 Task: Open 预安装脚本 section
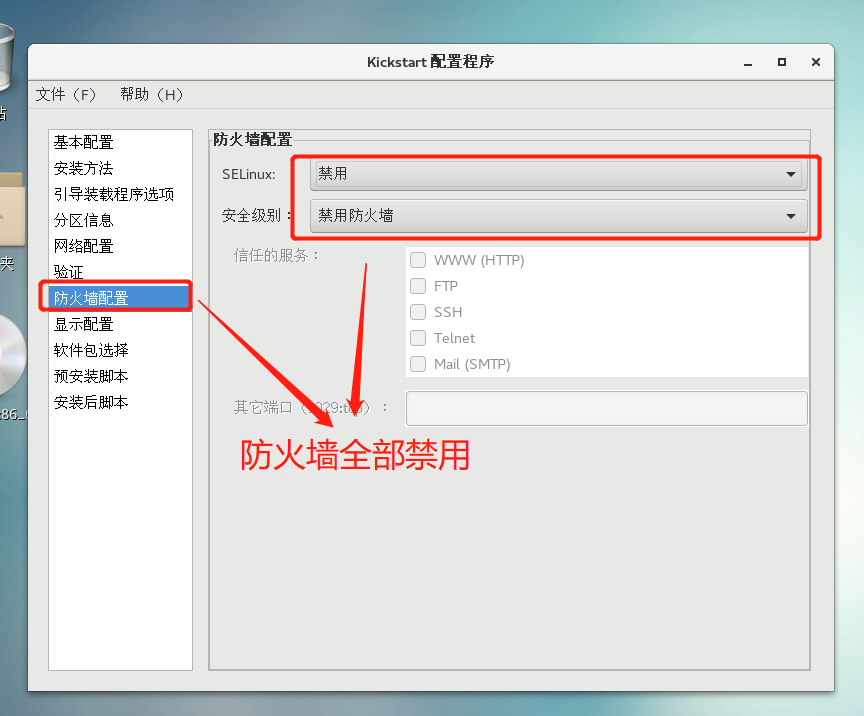coord(120,376)
